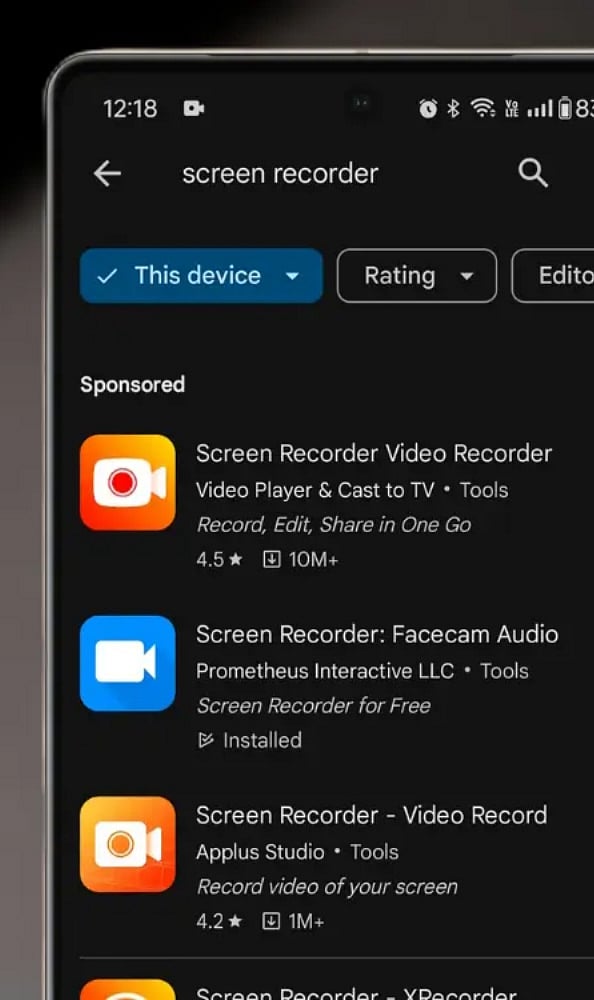Tap the 4.5 star rating
The width and height of the screenshot is (594, 1000).
(219, 560)
